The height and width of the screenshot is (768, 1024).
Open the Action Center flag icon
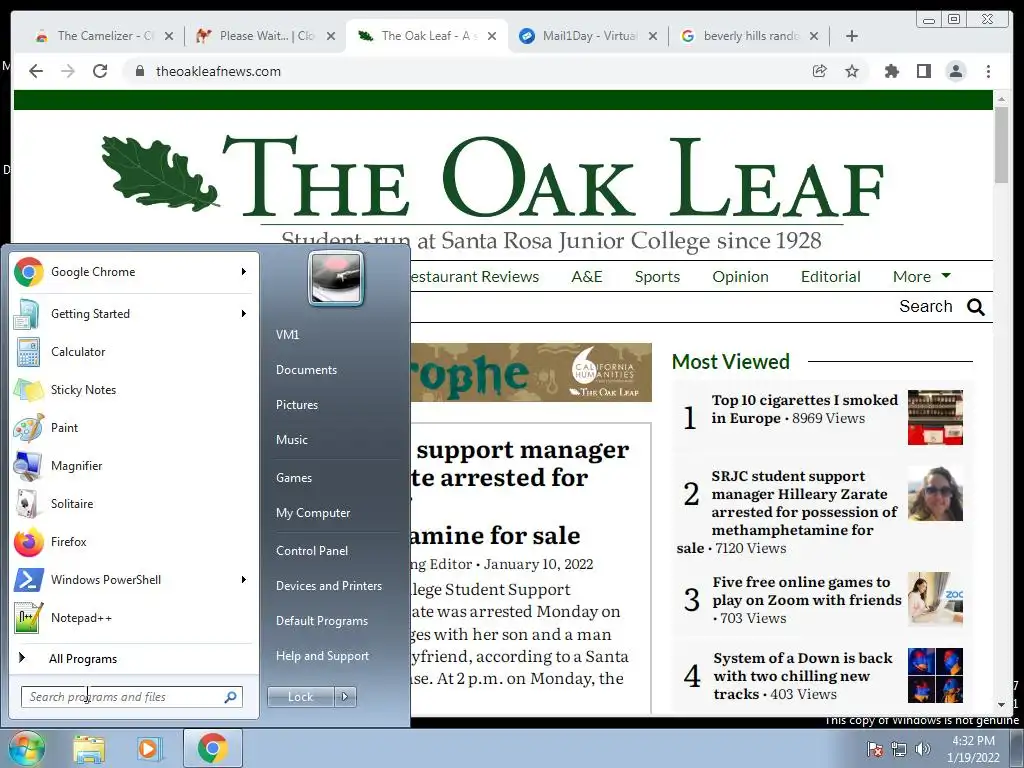(x=875, y=749)
